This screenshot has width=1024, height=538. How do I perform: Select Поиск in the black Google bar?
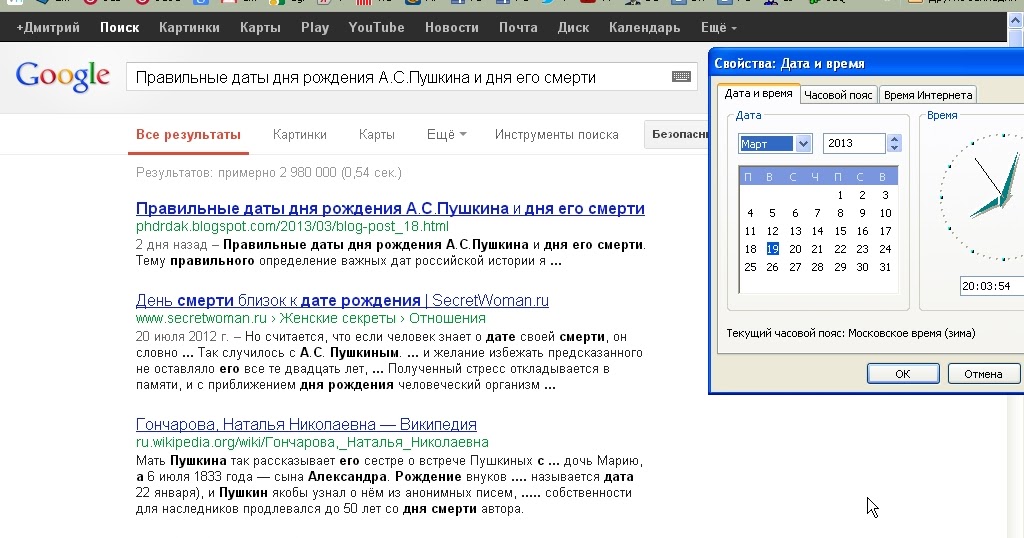click(120, 27)
